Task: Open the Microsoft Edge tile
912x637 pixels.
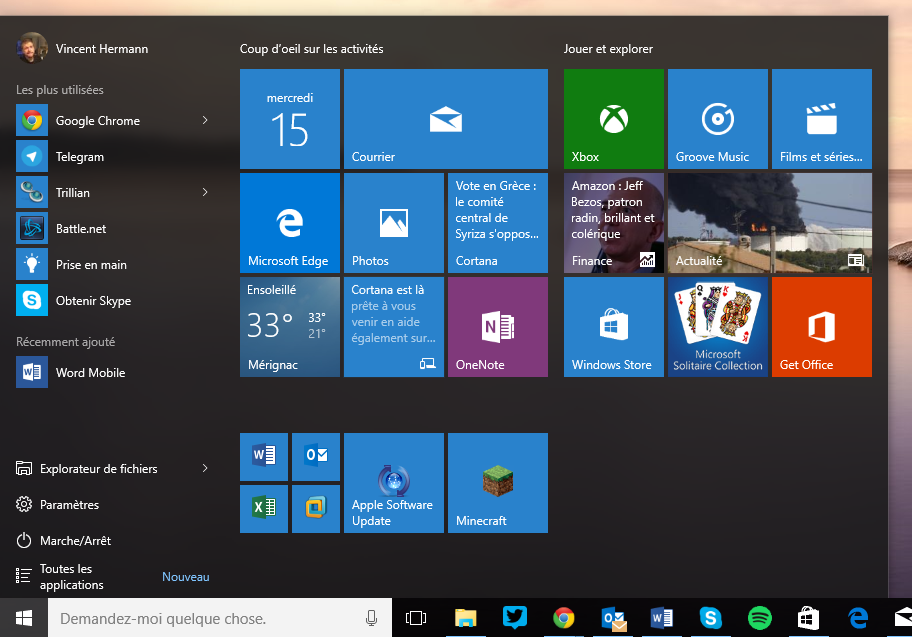Action: pos(290,223)
